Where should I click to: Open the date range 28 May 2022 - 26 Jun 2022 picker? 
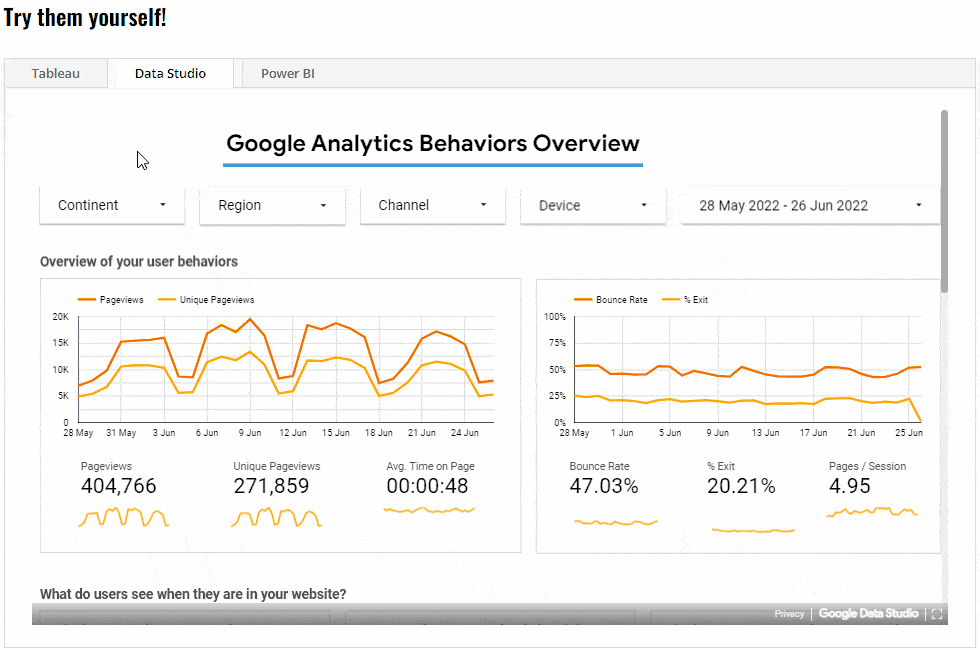click(810, 205)
